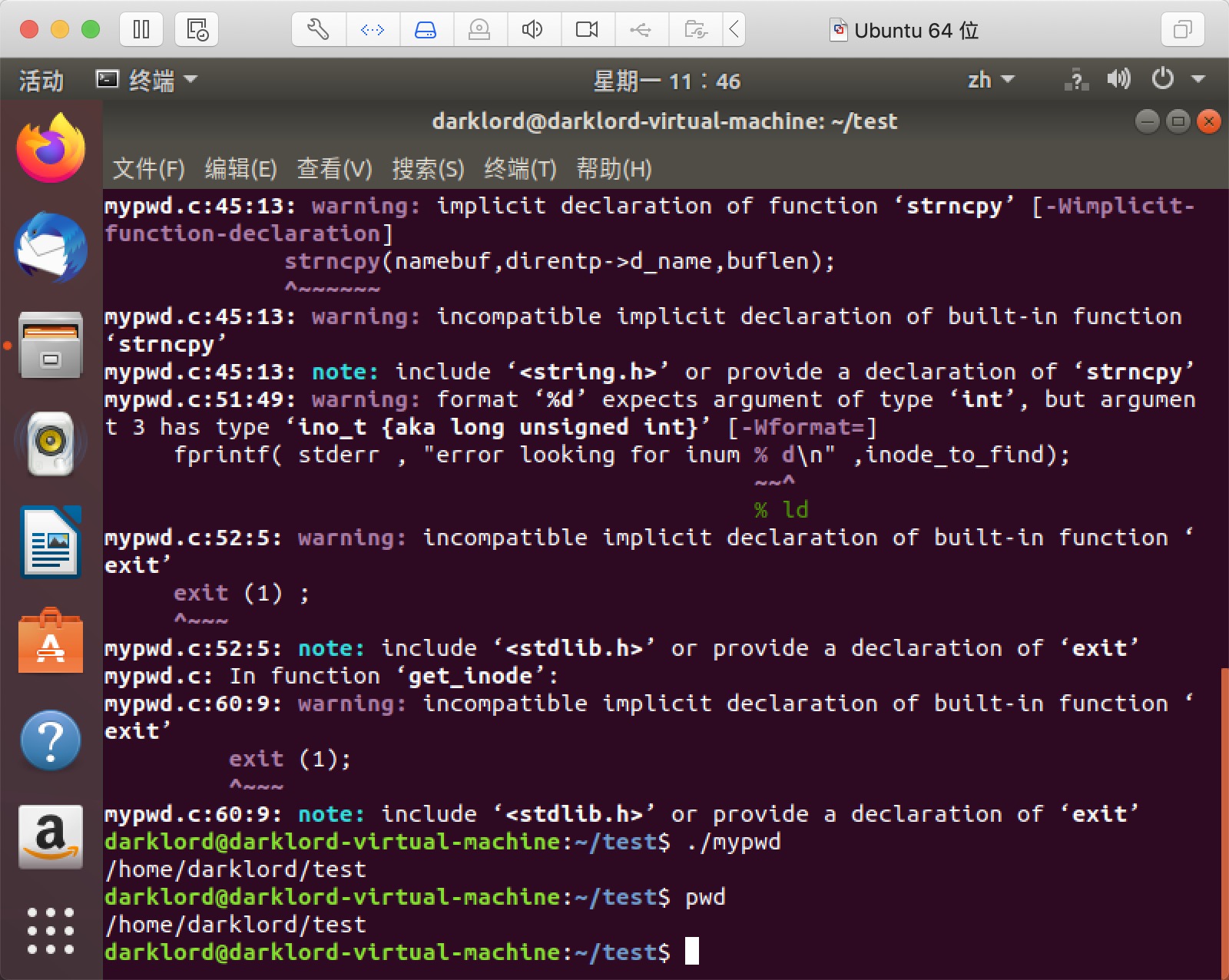The height and width of the screenshot is (980, 1229).
Task: Collapse the VM toolbar with left chevron
Action: pos(734,30)
